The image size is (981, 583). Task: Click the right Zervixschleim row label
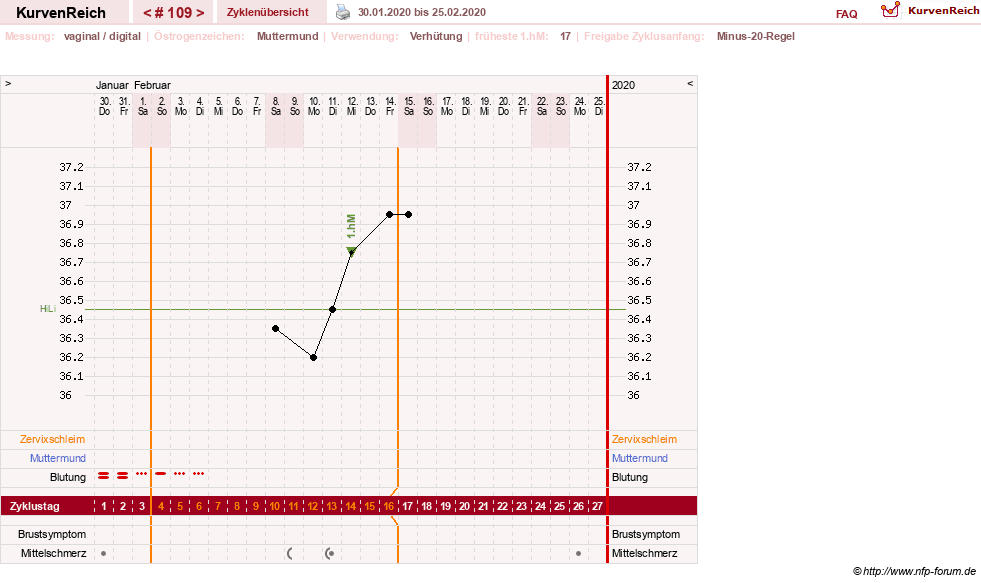tap(644, 439)
